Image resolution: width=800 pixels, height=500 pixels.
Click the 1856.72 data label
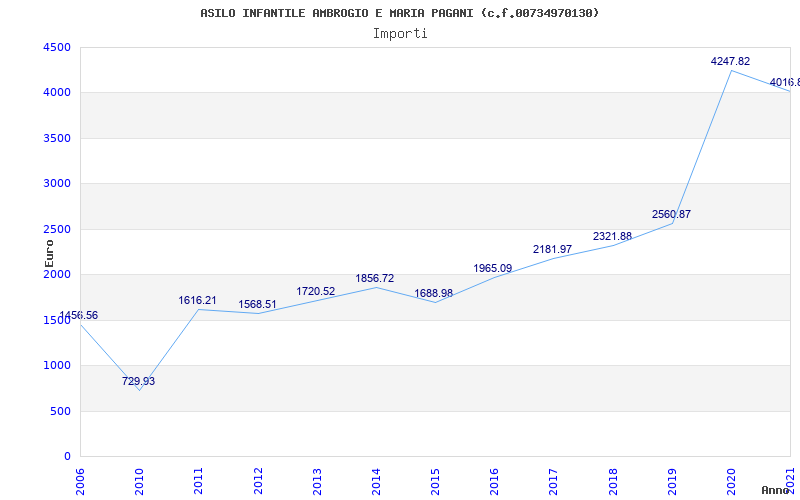375,279
